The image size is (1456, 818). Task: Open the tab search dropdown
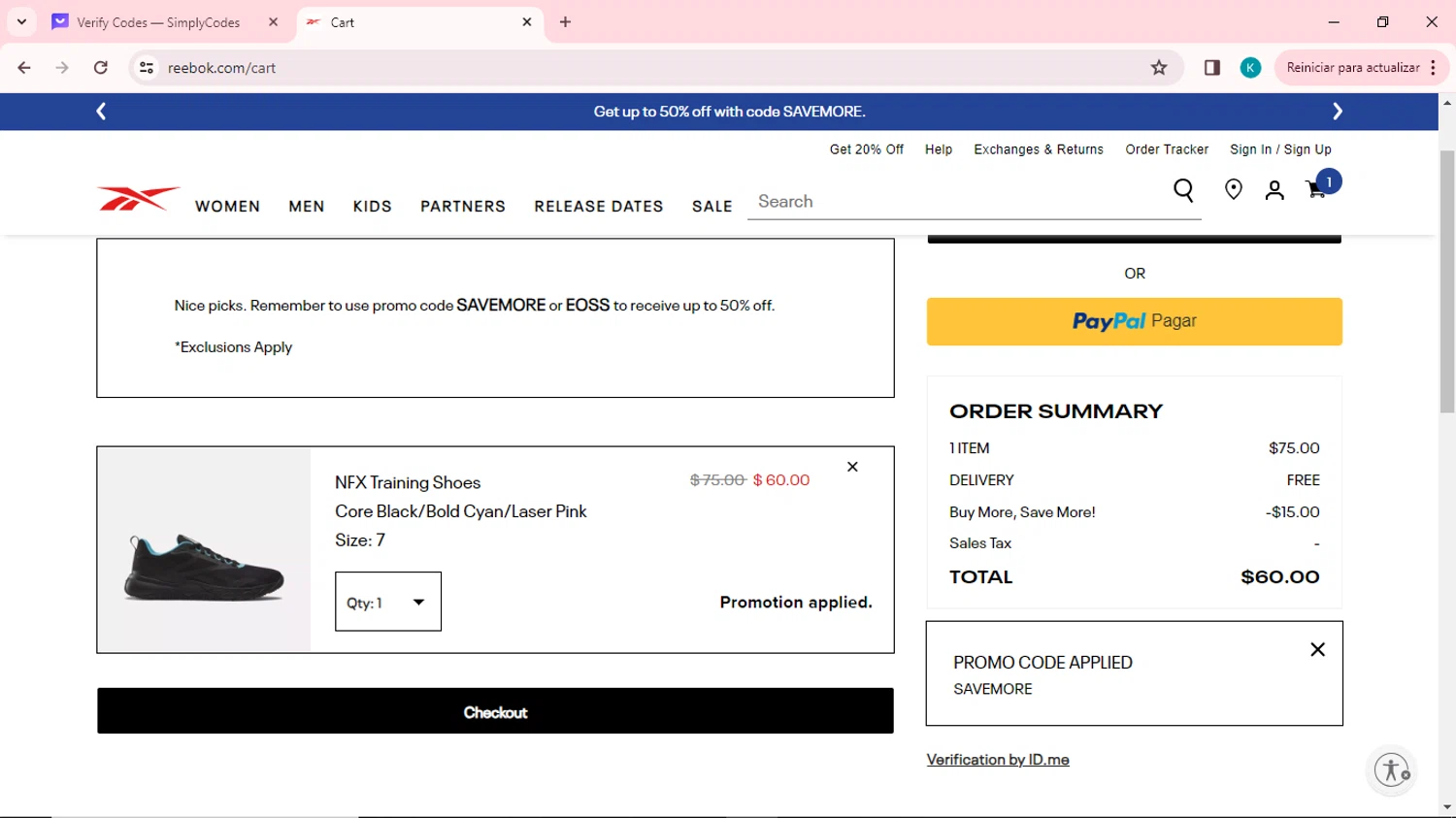[x=21, y=21]
